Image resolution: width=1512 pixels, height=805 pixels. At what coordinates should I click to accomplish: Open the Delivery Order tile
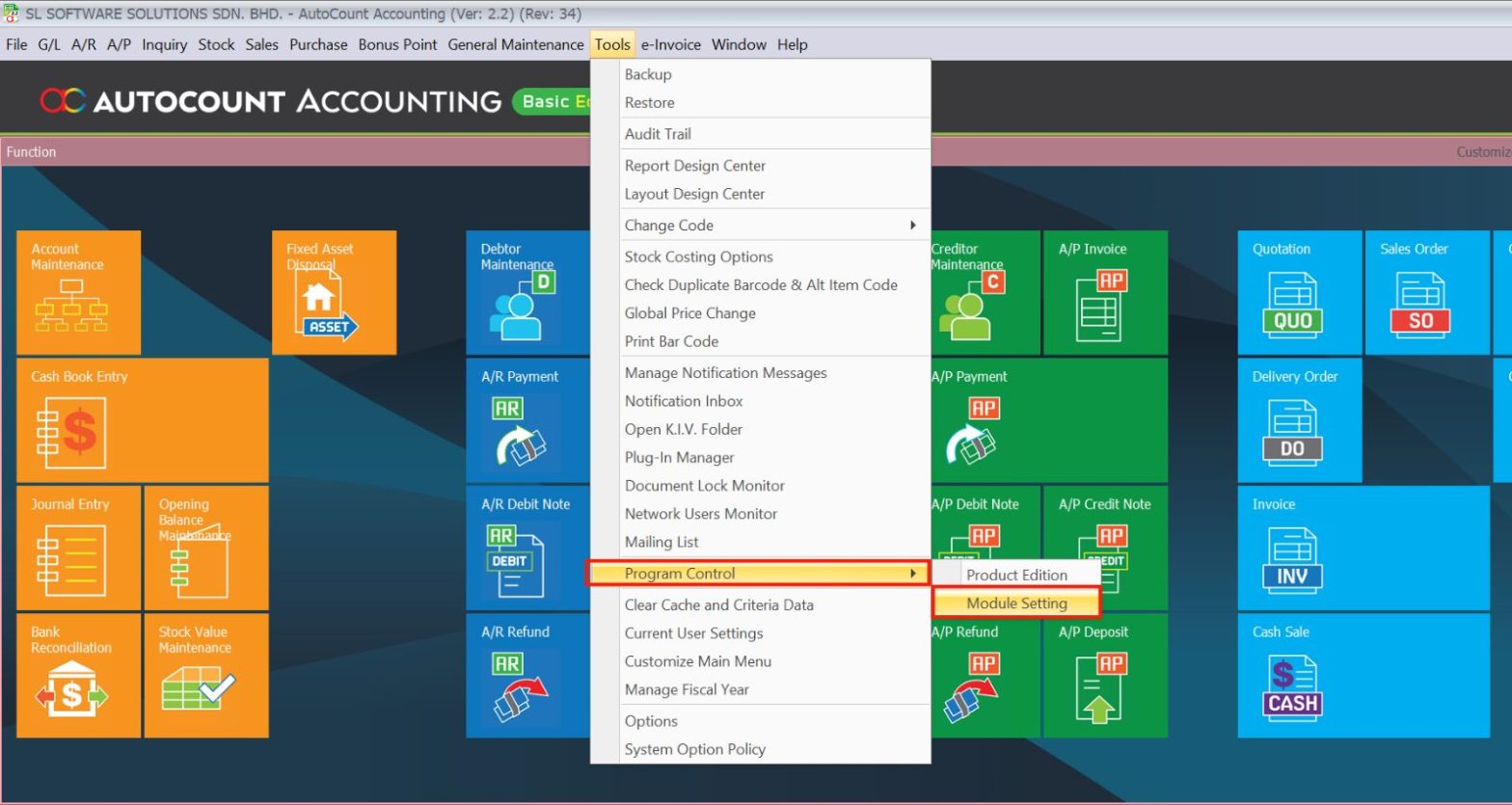[1300, 420]
